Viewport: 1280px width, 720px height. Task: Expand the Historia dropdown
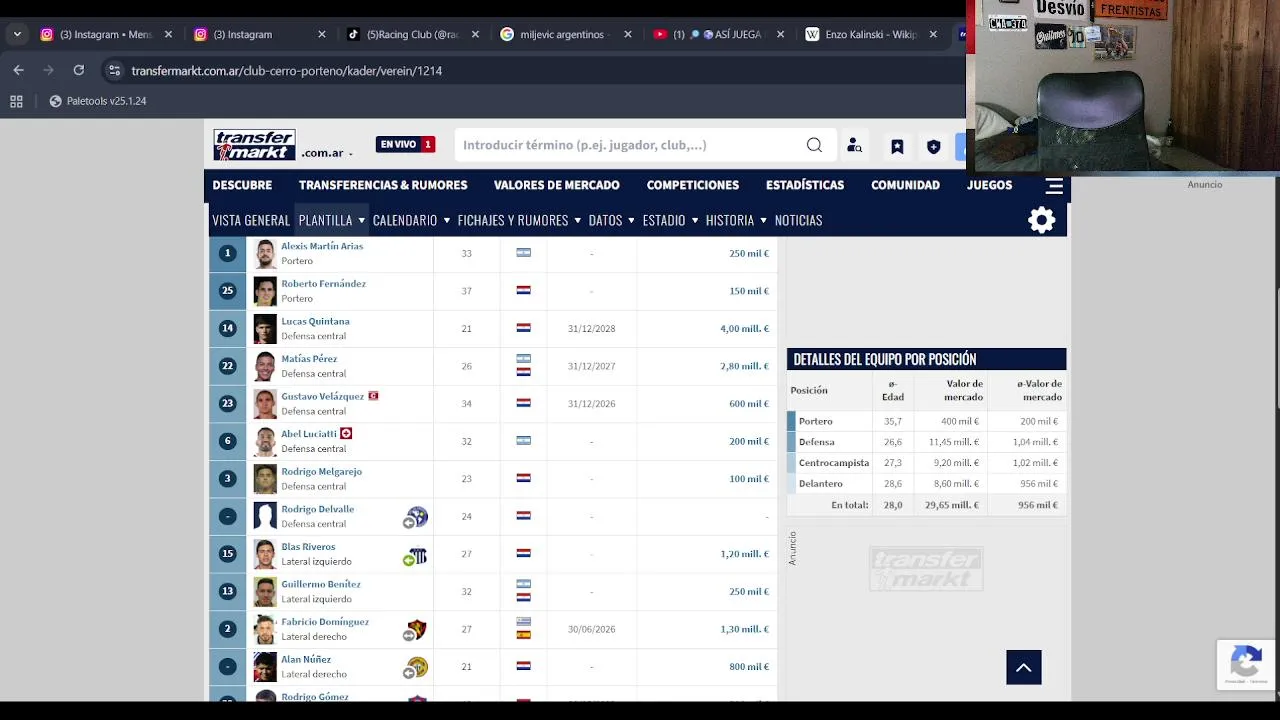click(763, 220)
